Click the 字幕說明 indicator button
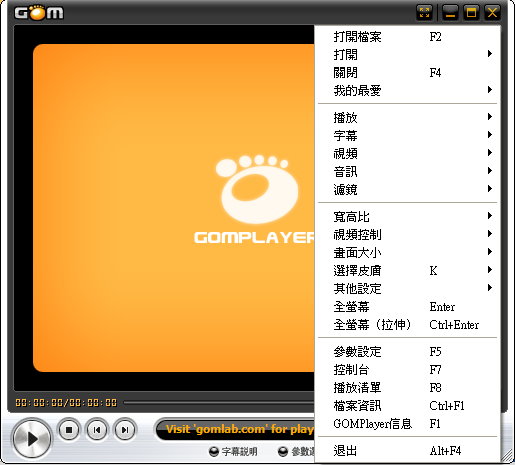Image resolution: width=515 pixels, height=465 pixels. pos(233,452)
